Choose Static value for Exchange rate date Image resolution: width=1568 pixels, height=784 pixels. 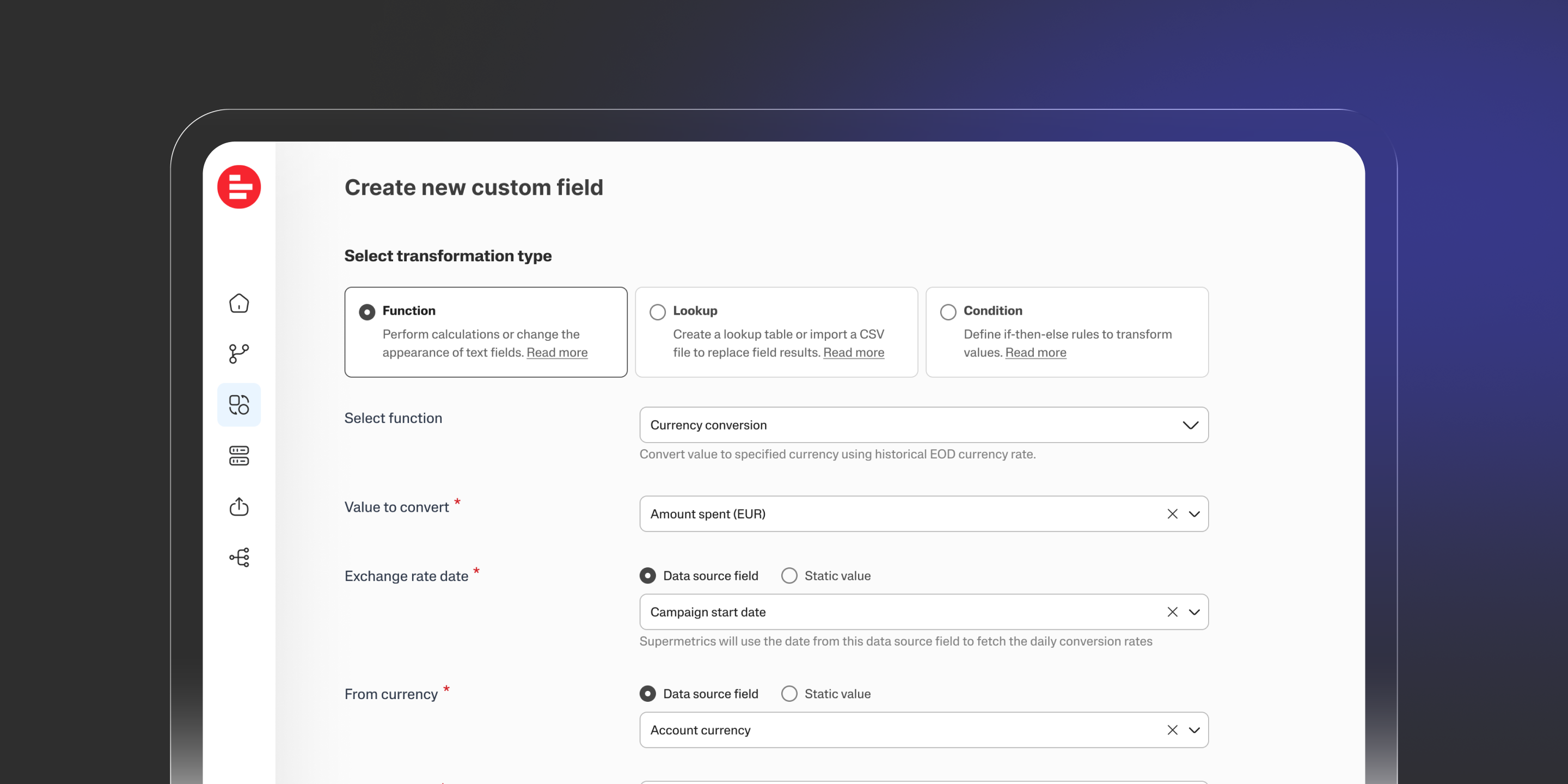[789, 576]
